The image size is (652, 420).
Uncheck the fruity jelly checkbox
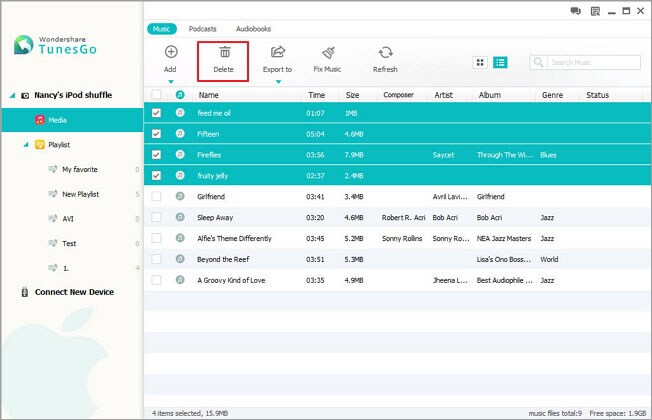pos(156,175)
